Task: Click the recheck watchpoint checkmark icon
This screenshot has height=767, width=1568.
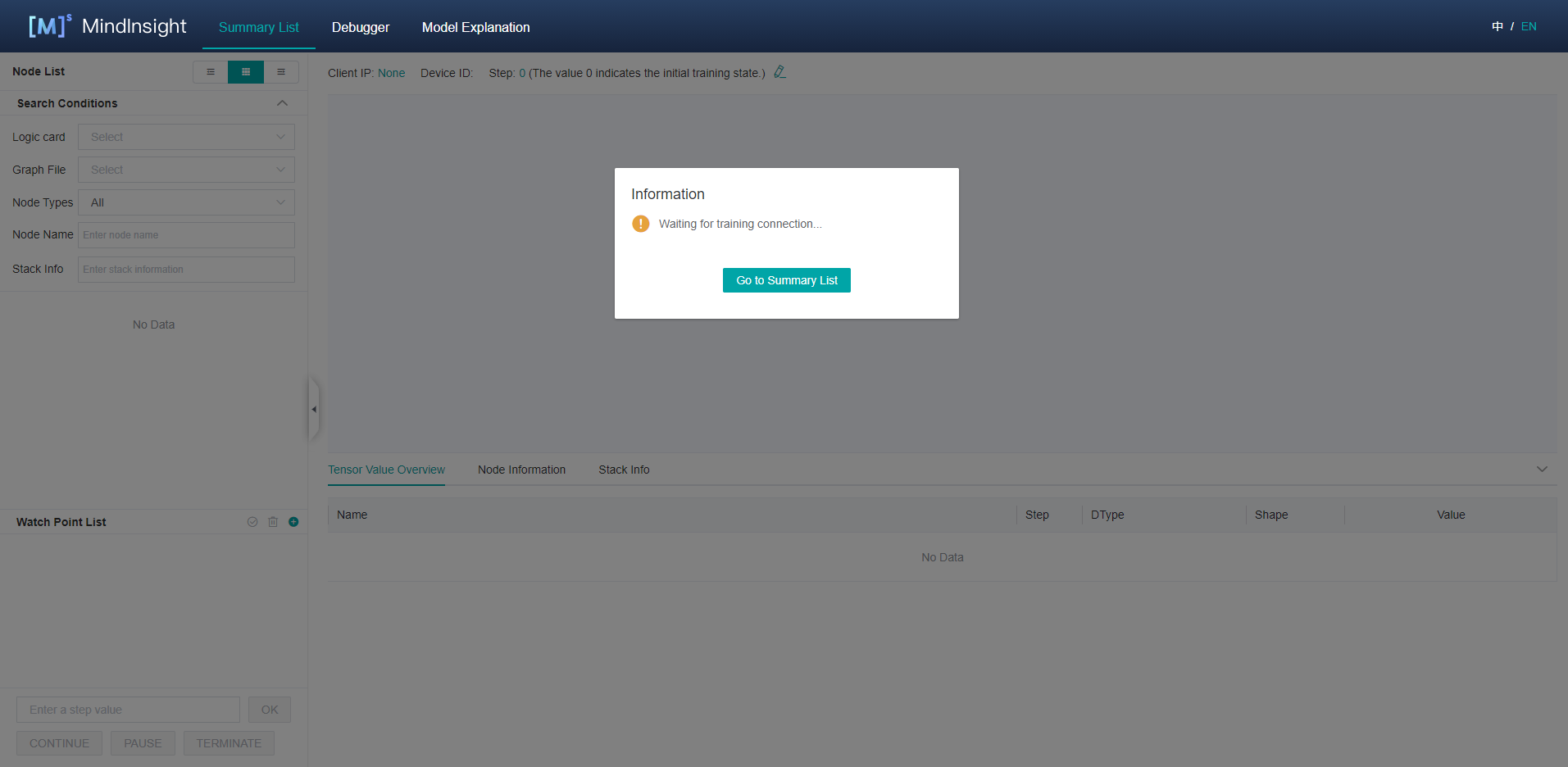Action: pyautogui.click(x=252, y=522)
